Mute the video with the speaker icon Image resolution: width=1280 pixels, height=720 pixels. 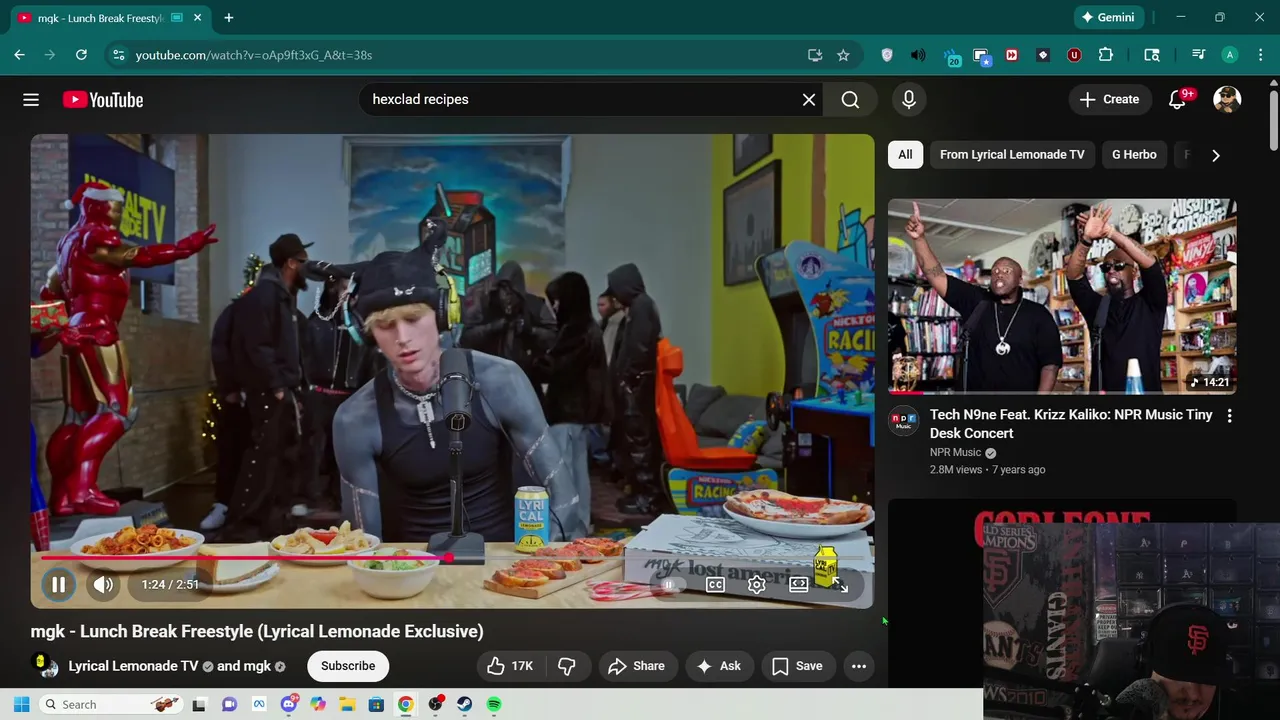coord(103,585)
